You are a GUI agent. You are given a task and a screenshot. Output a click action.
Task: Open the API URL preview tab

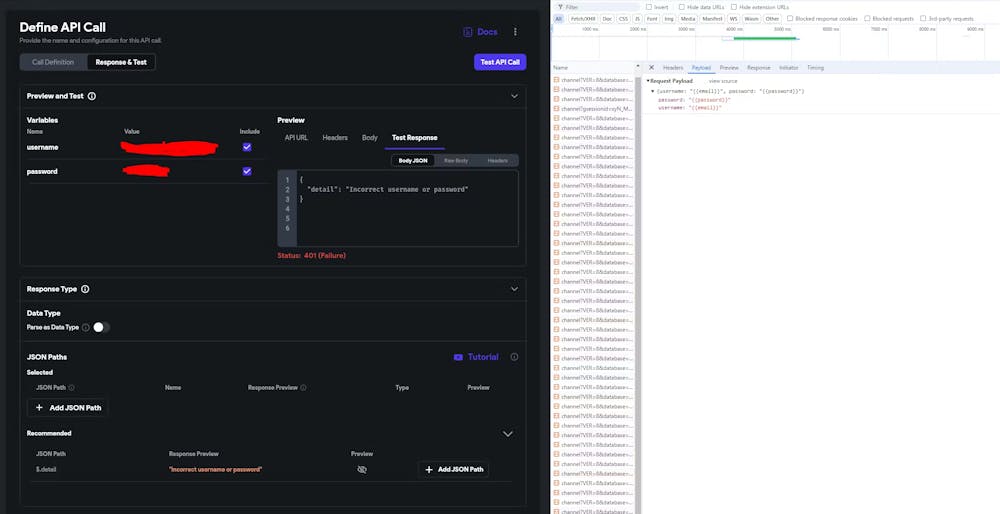[x=296, y=138]
